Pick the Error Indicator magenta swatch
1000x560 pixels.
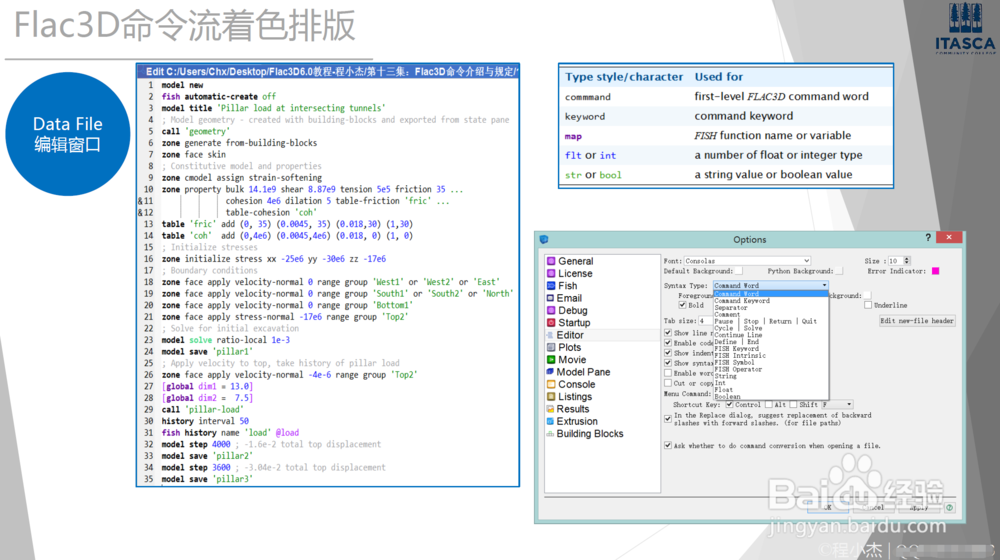(936, 271)
